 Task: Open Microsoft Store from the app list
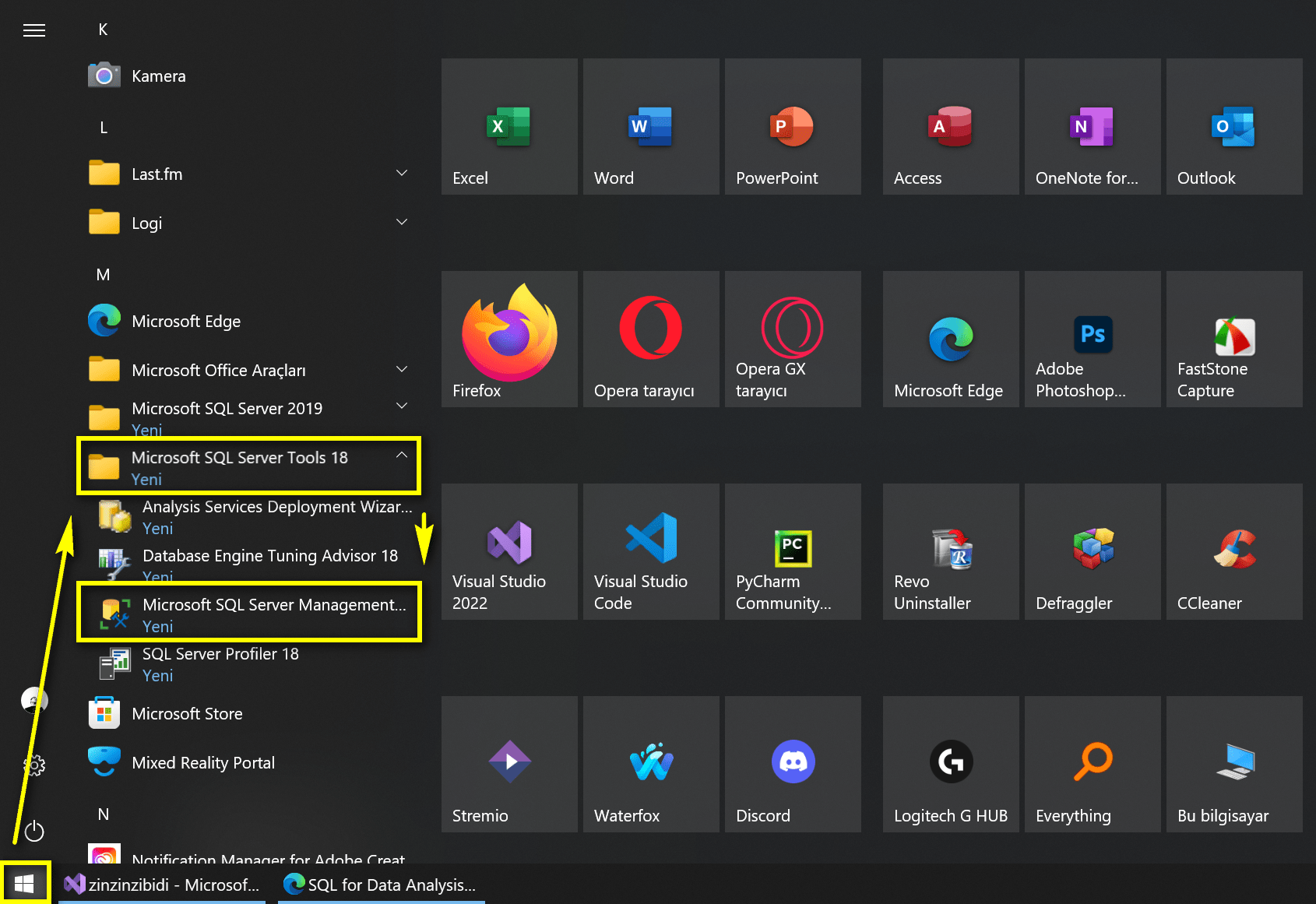point(249,713)
